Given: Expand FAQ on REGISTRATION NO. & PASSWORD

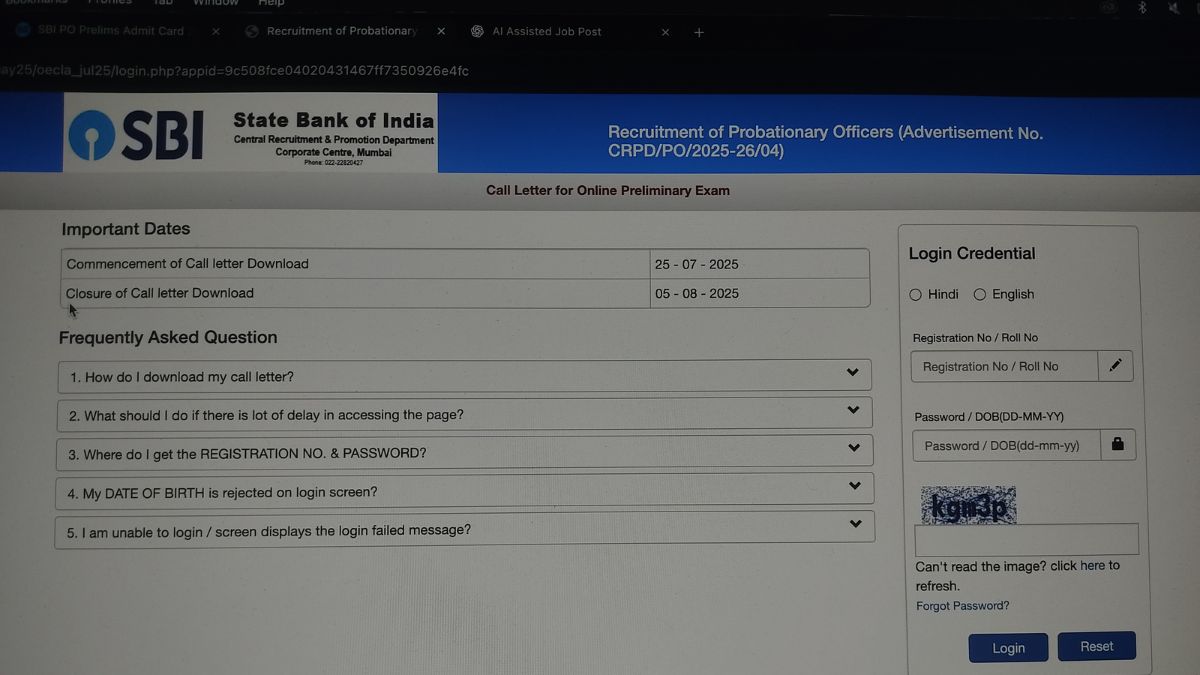Looking at the screenshot, I should 464,452.
